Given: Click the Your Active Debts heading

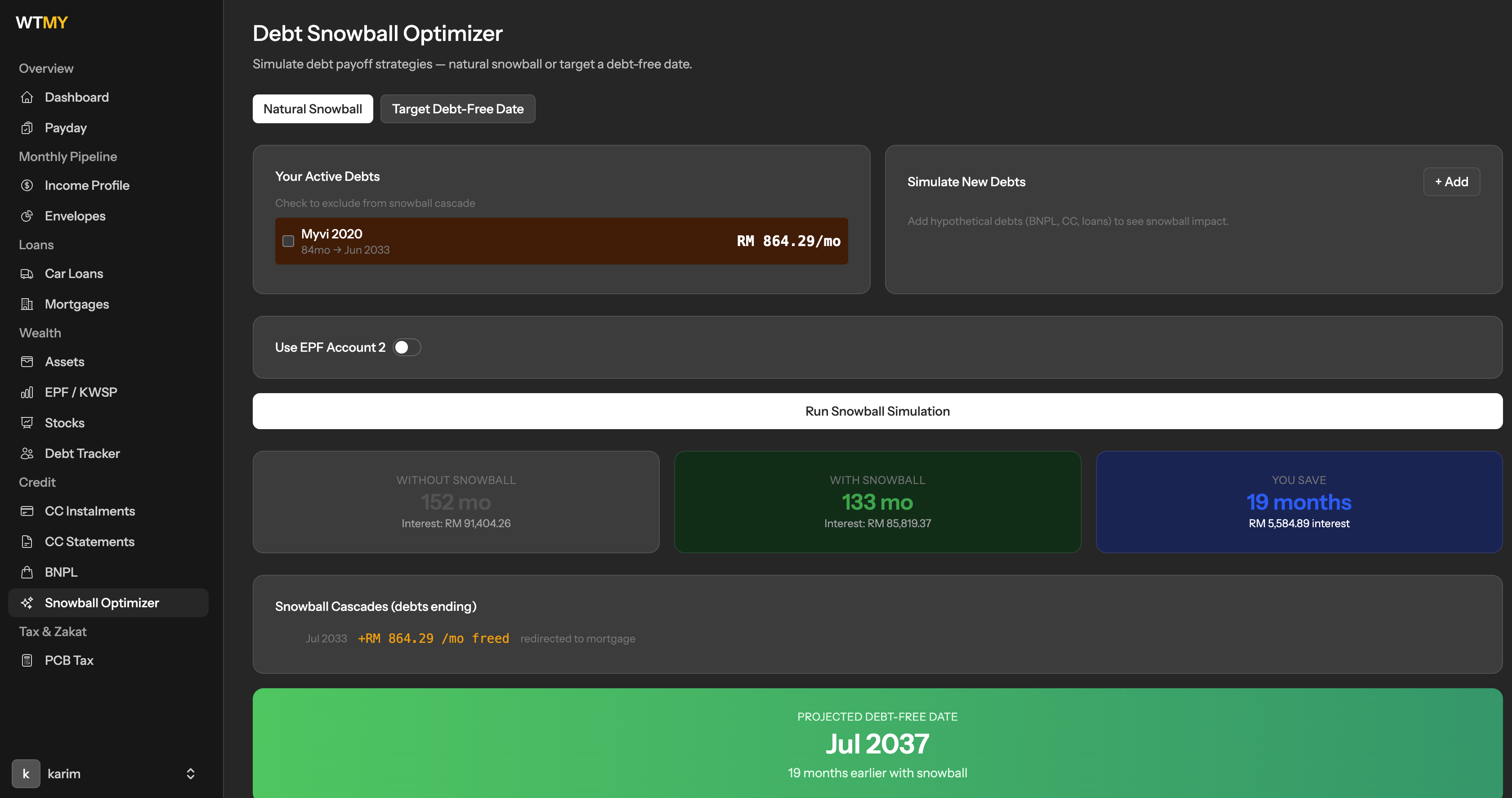Looking at the screenshot, I should 327,176.
